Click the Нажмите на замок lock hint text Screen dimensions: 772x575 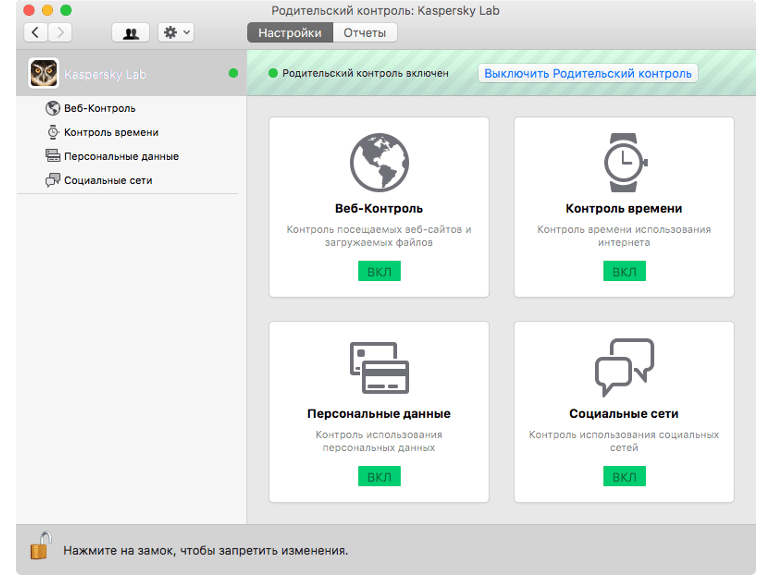click(x=205, y=550)
